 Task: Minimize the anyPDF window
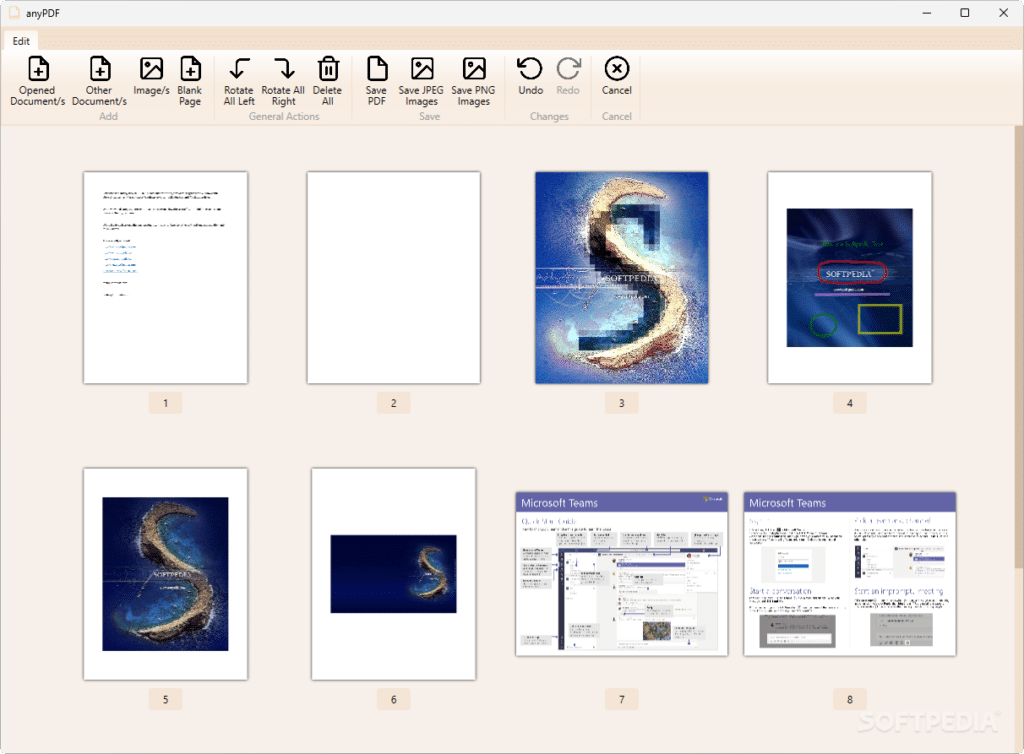pos(927,13)
